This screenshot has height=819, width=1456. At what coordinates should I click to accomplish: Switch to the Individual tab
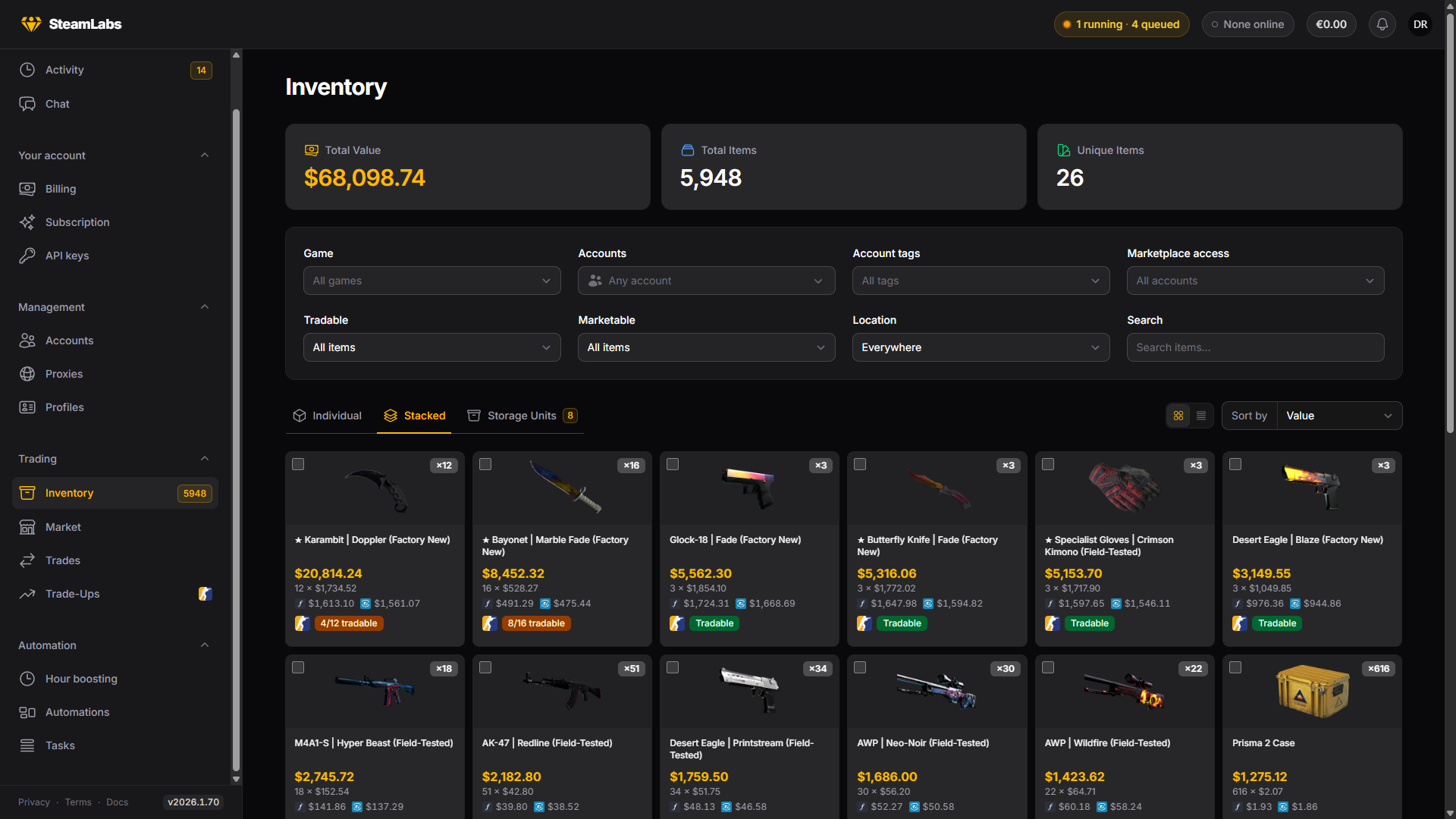pos(328,416)
